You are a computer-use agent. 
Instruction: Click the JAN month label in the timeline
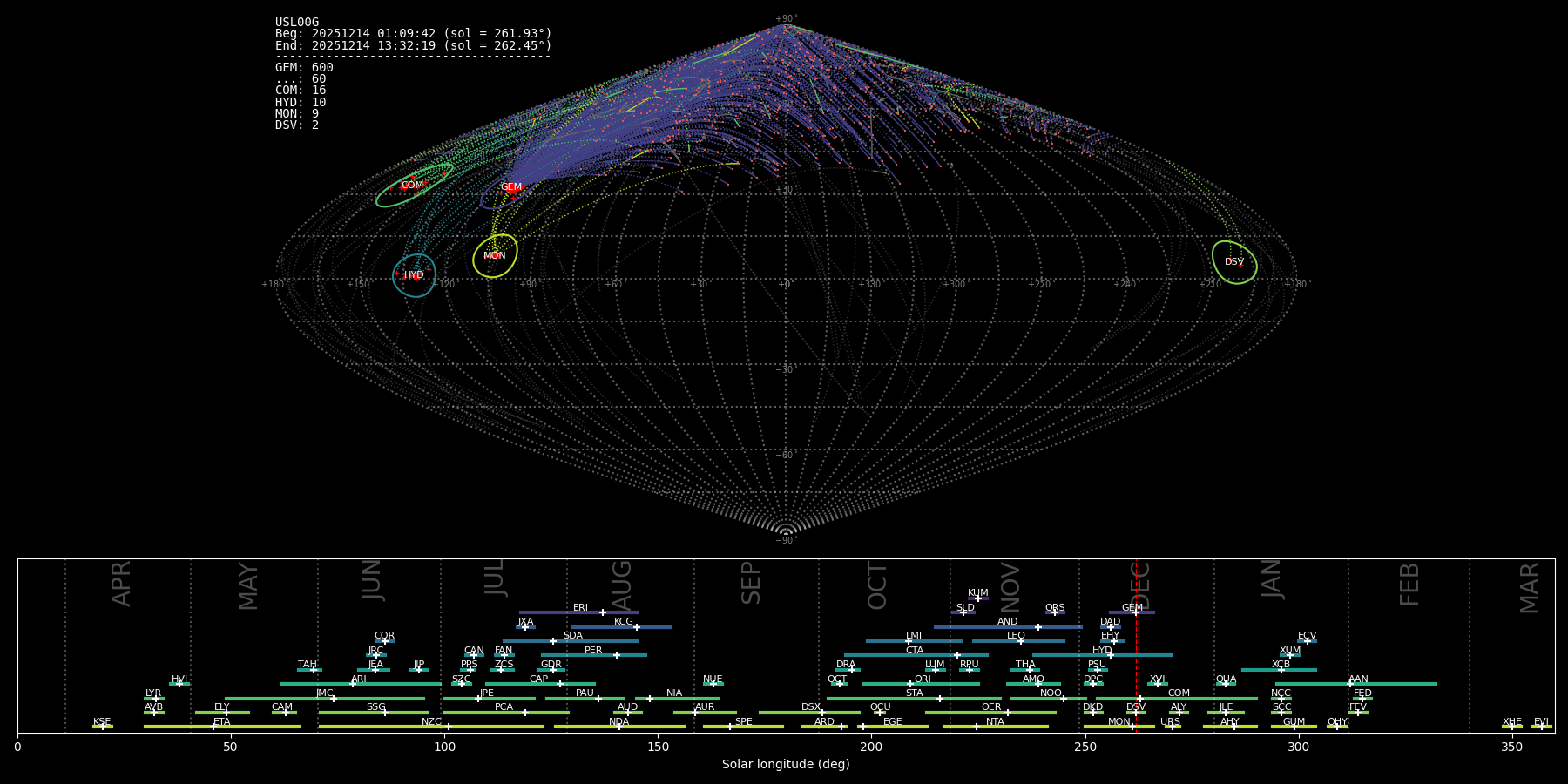click(x=1272, y=579)
